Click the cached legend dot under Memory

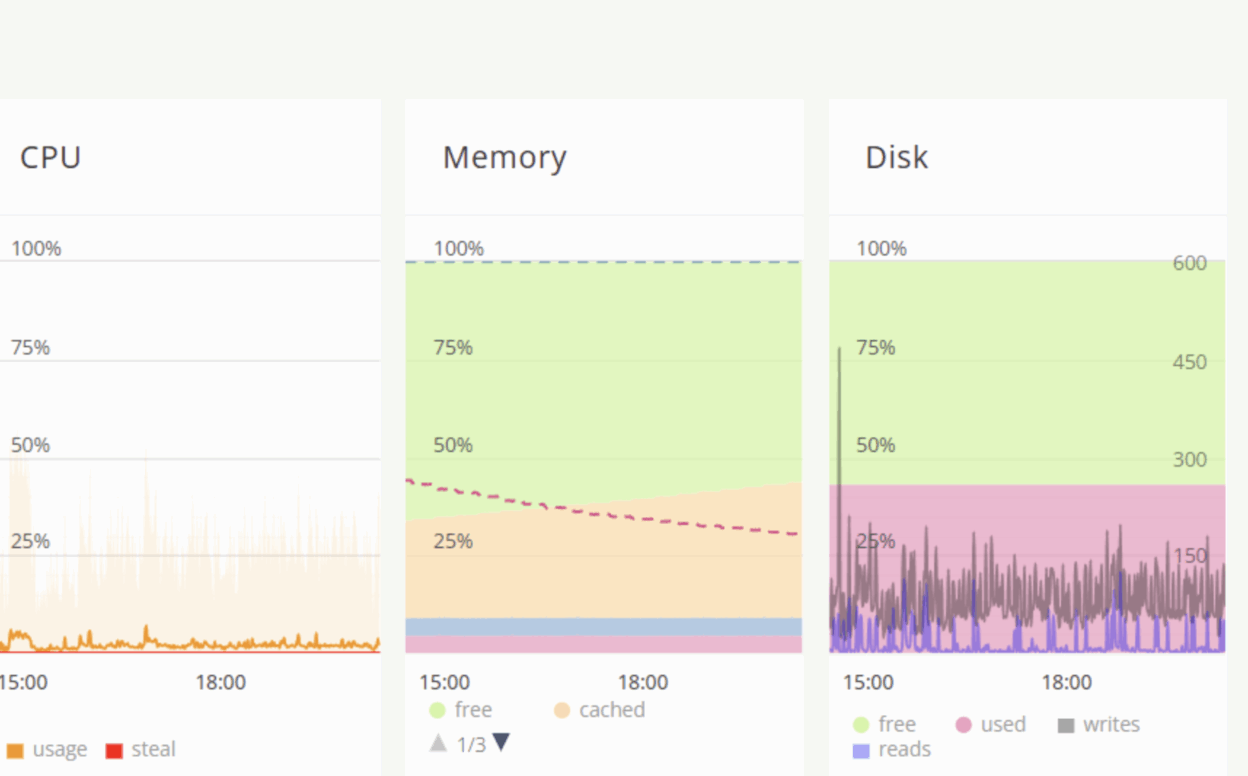[562, 710]
